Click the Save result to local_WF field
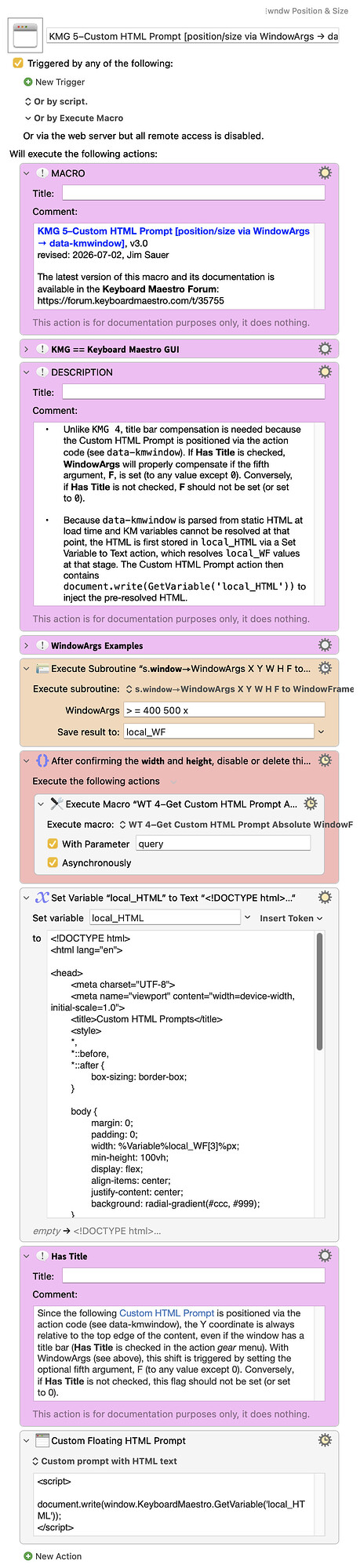The image size is (360, 1568). click(219, 731)
